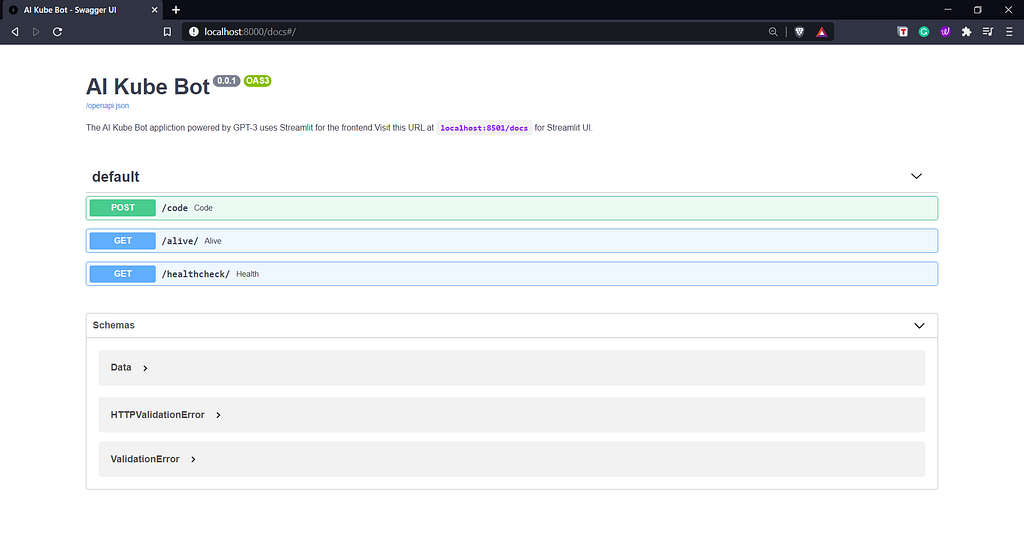Bookmark this page with the bookmark icon
This screenshot has width=1024, height=547.
tap(167, 31)
